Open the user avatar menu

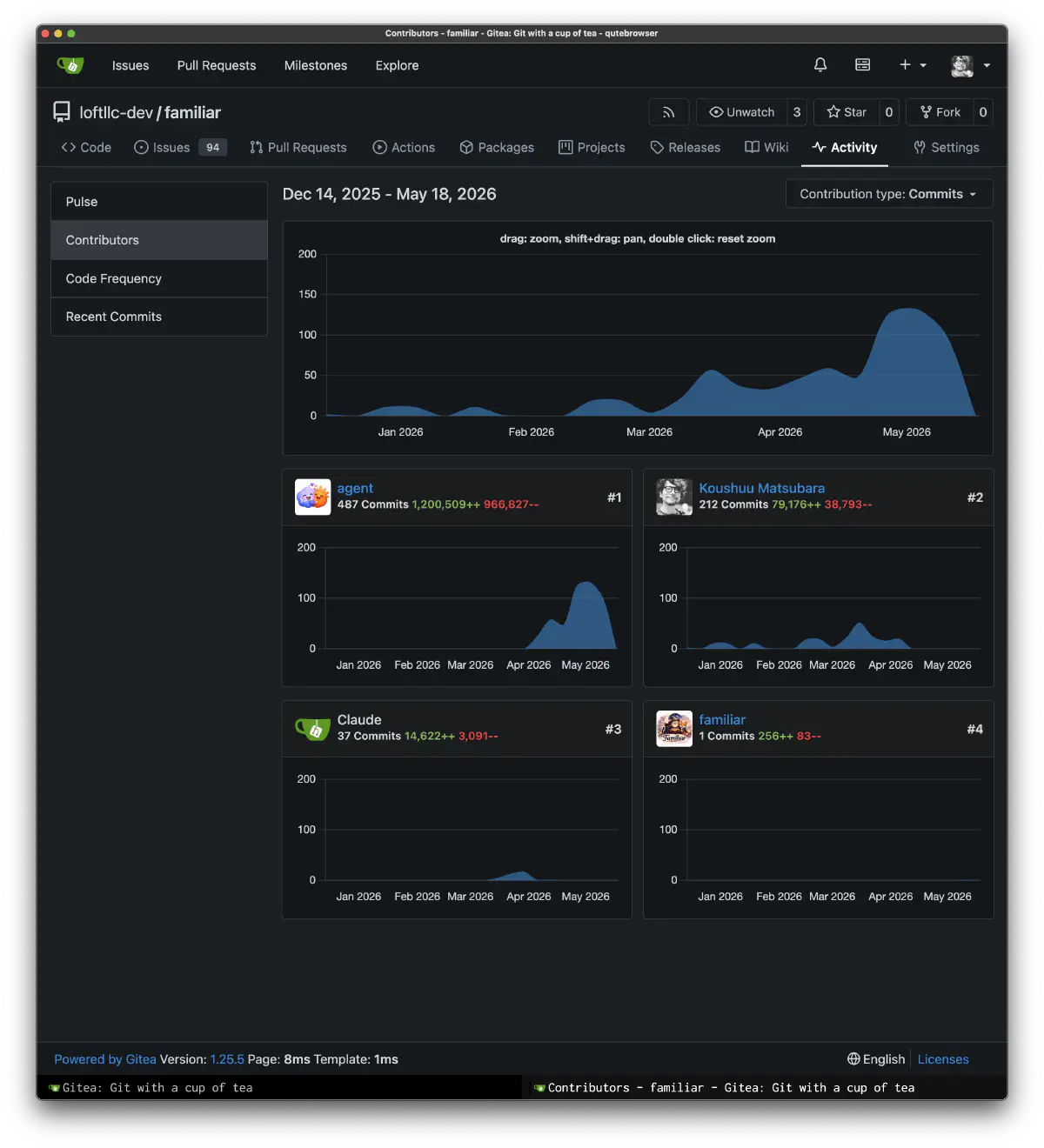(x=971, y=65)
